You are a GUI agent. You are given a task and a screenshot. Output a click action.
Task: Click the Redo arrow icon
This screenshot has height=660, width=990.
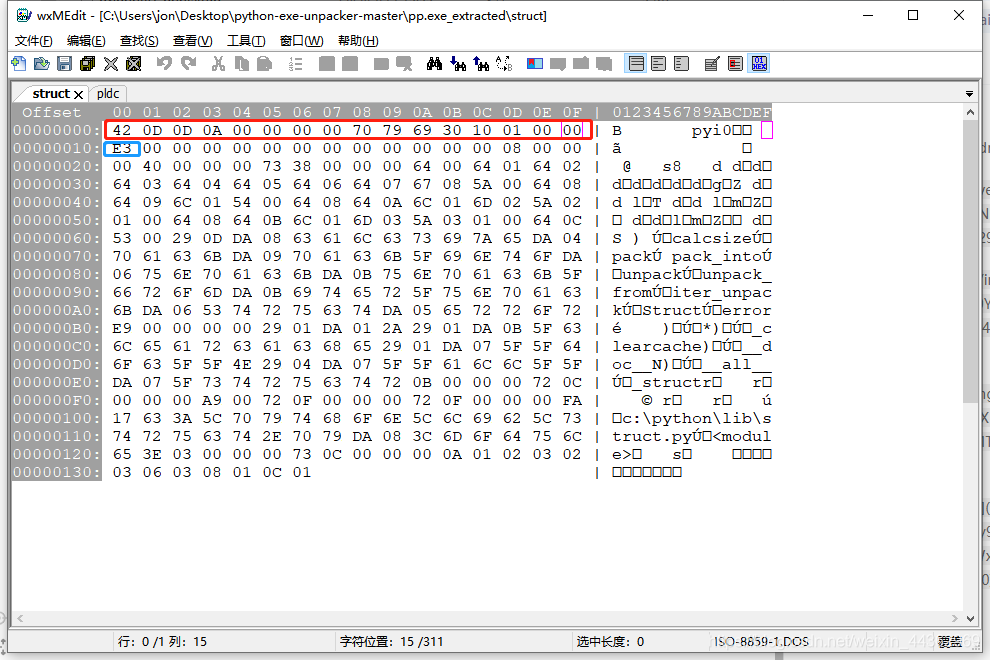point(188,63)
